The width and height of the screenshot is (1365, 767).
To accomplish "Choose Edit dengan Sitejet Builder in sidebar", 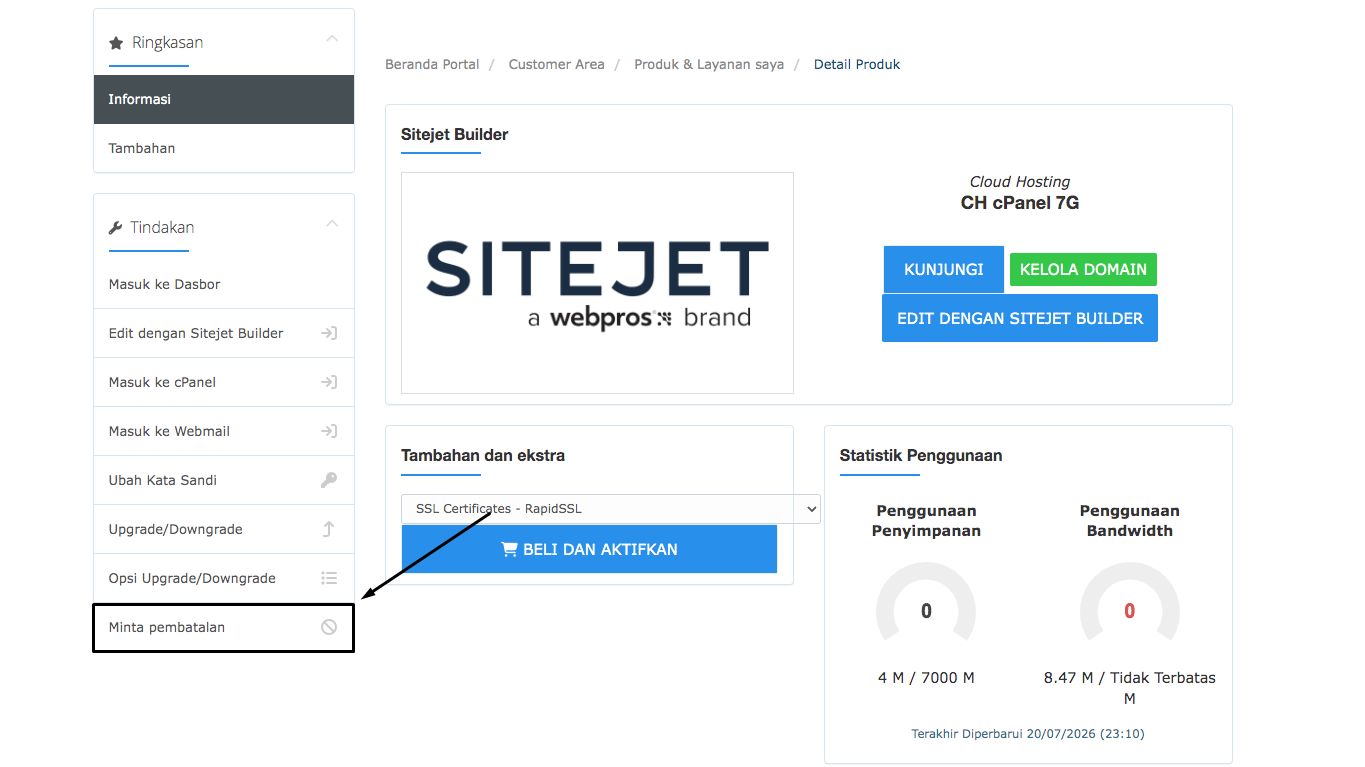I will 224,333.
